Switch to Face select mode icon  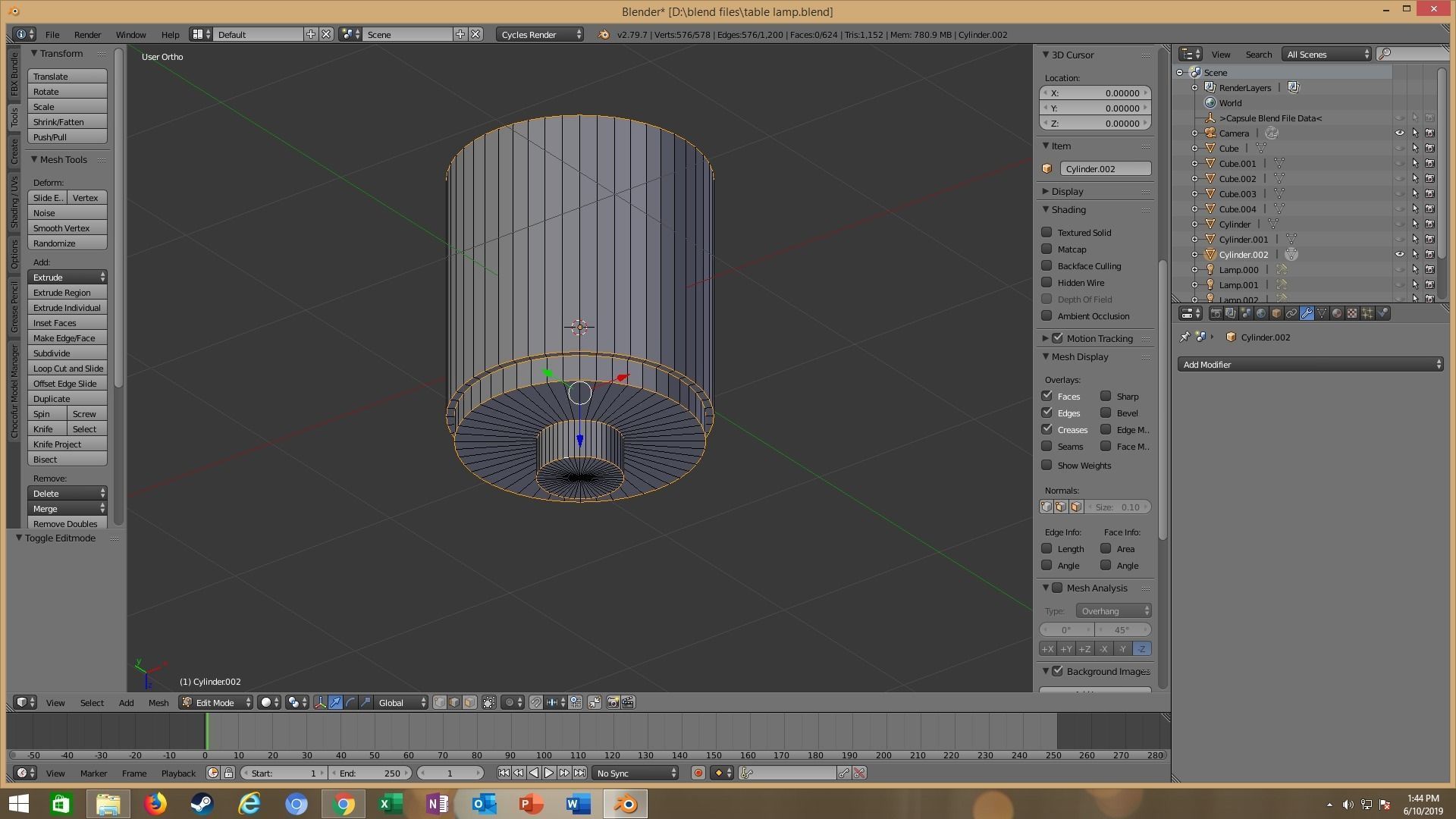[x=469, y=702]
